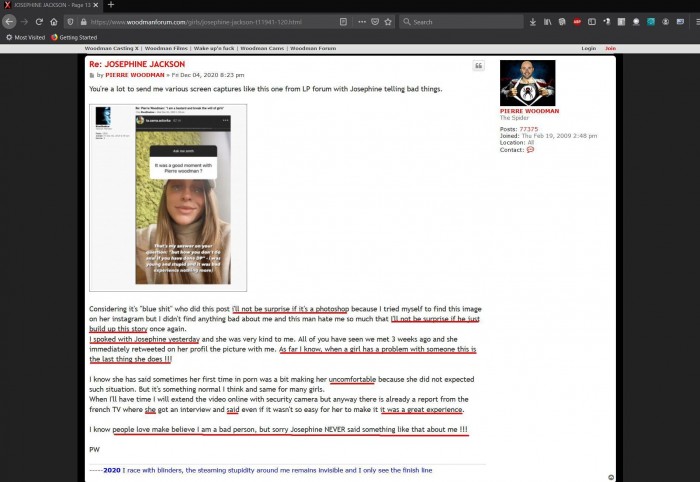Reload the page with the refresh icon
Image resolution: width=700 pixels, height=482 pixels.
pyautogui.click(x=39, y=21)
